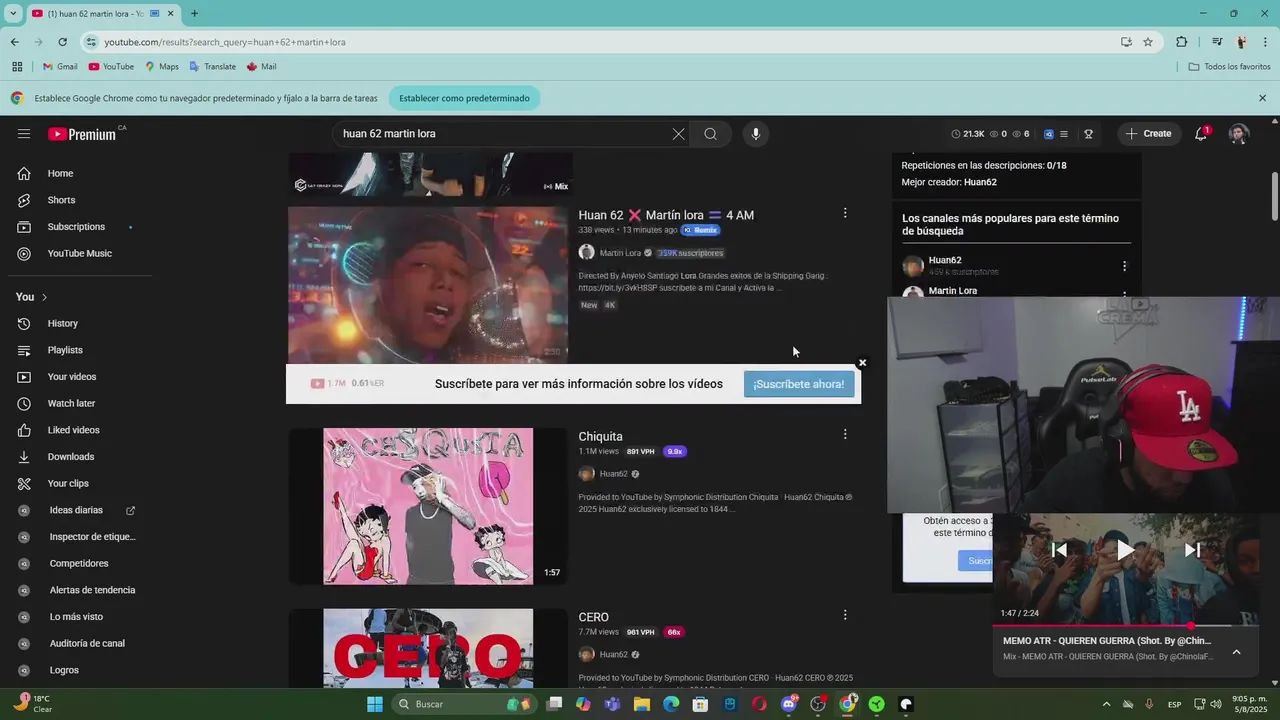The height and width of the screenshot is (720, 1280).
Task: Open options menu for the CERO video
Action: pyautogui.click(x=845, y=615)
